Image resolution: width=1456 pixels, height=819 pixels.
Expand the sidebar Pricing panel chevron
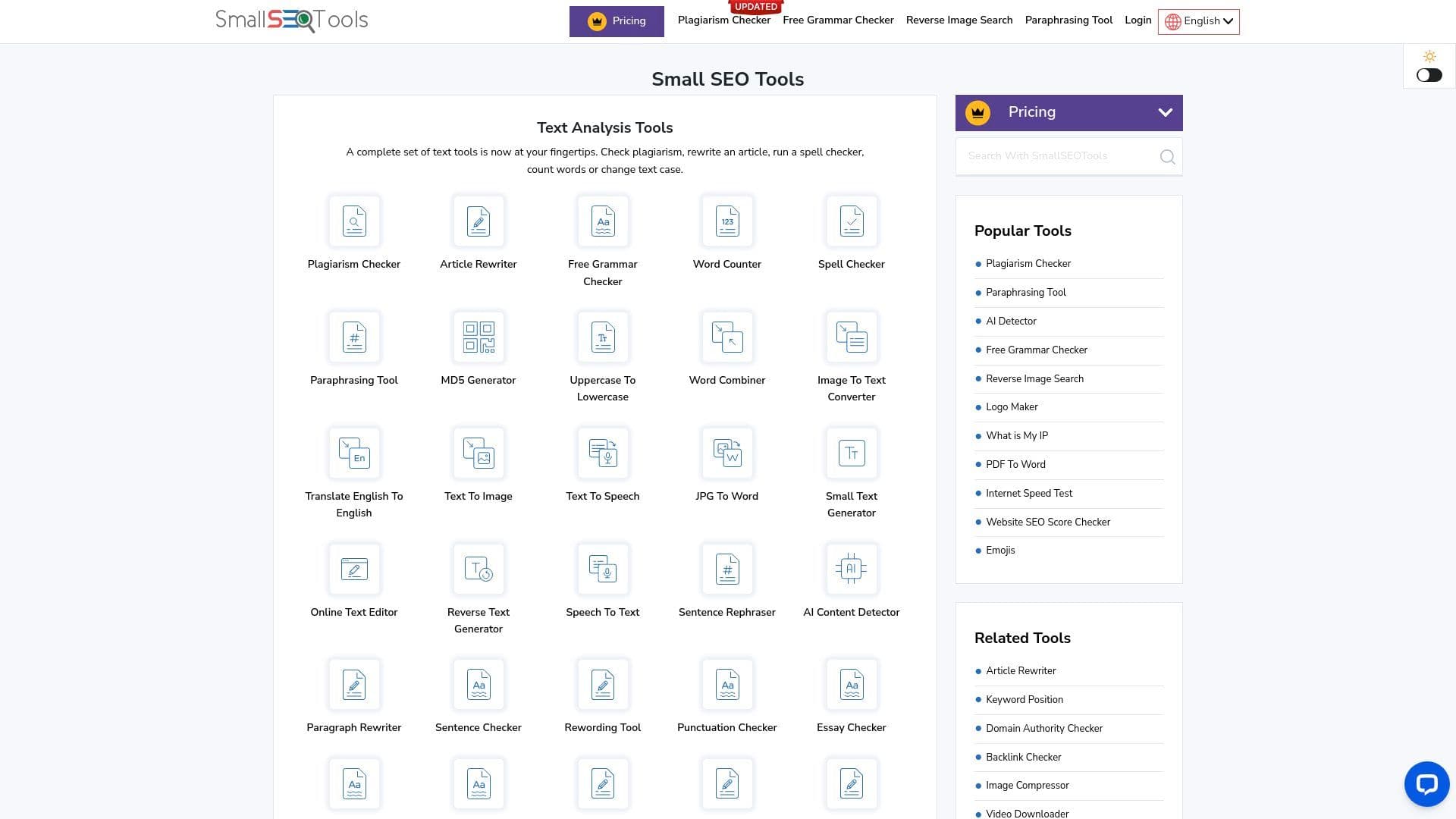[x=1165, y=113]
